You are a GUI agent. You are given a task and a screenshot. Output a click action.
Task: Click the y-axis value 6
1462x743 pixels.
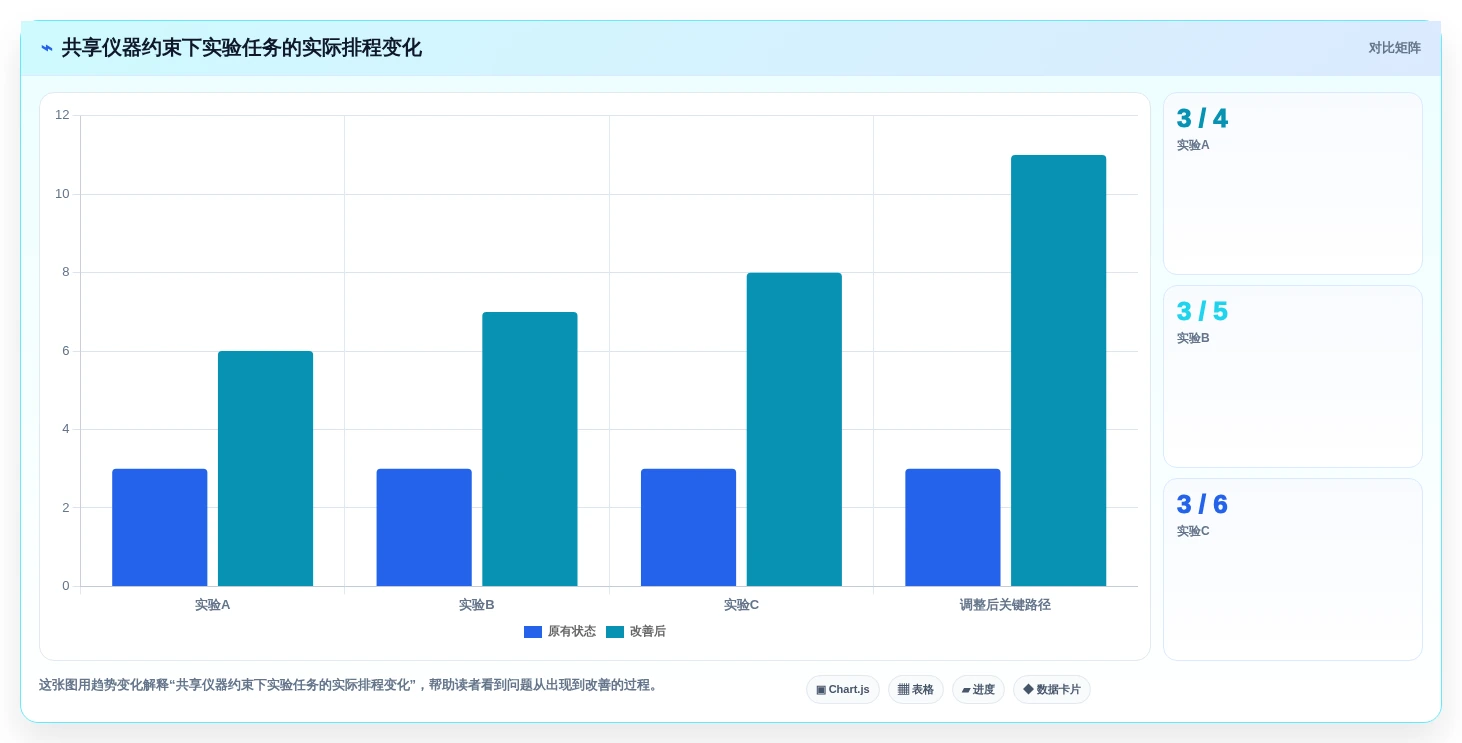(x=66, y=351)
